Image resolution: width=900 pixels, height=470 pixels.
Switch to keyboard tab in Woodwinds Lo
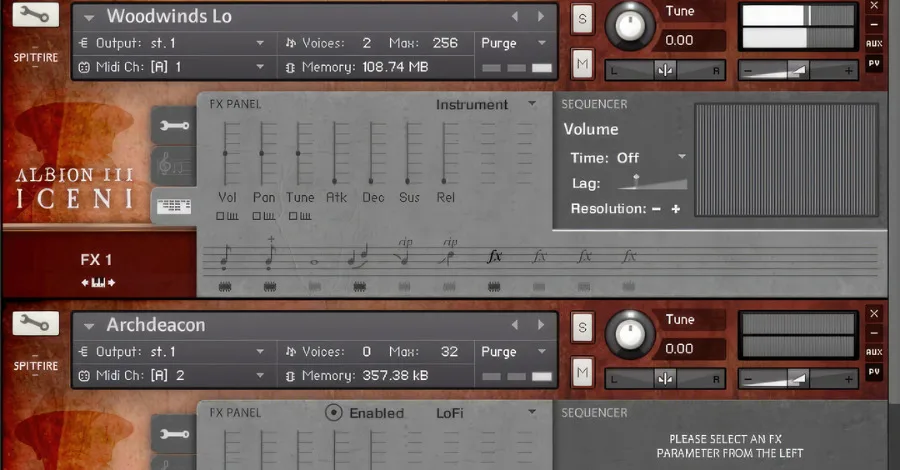[174, 206]
